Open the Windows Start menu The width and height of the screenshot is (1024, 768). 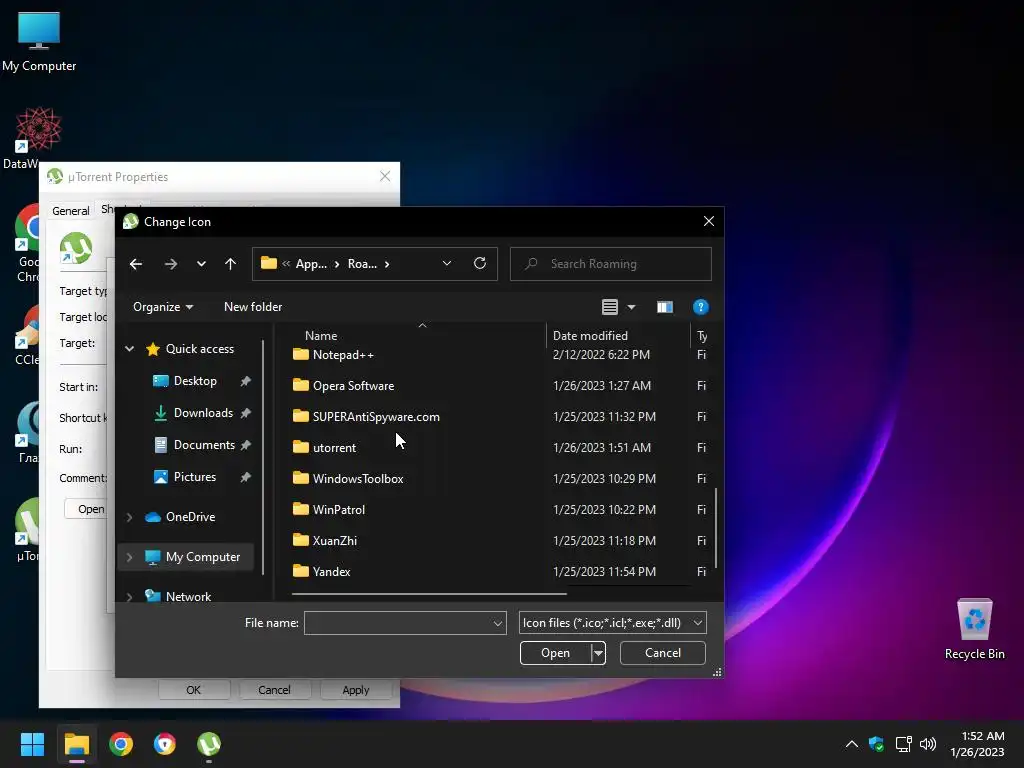[32, 744]
